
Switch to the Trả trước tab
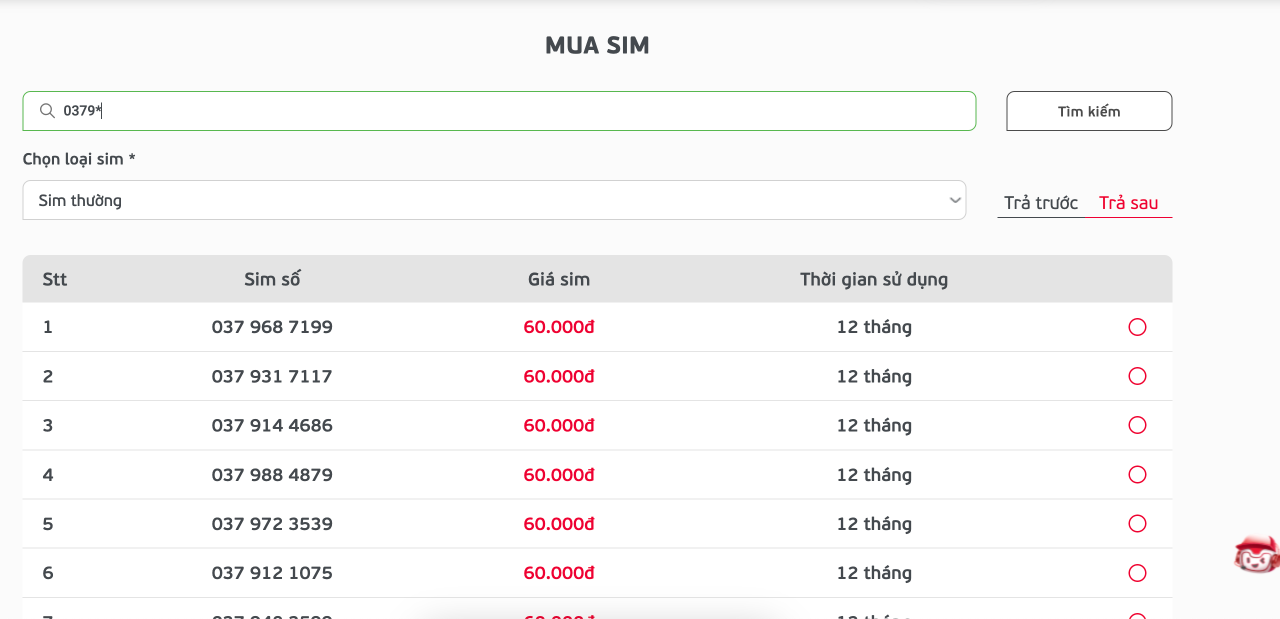1039,202
